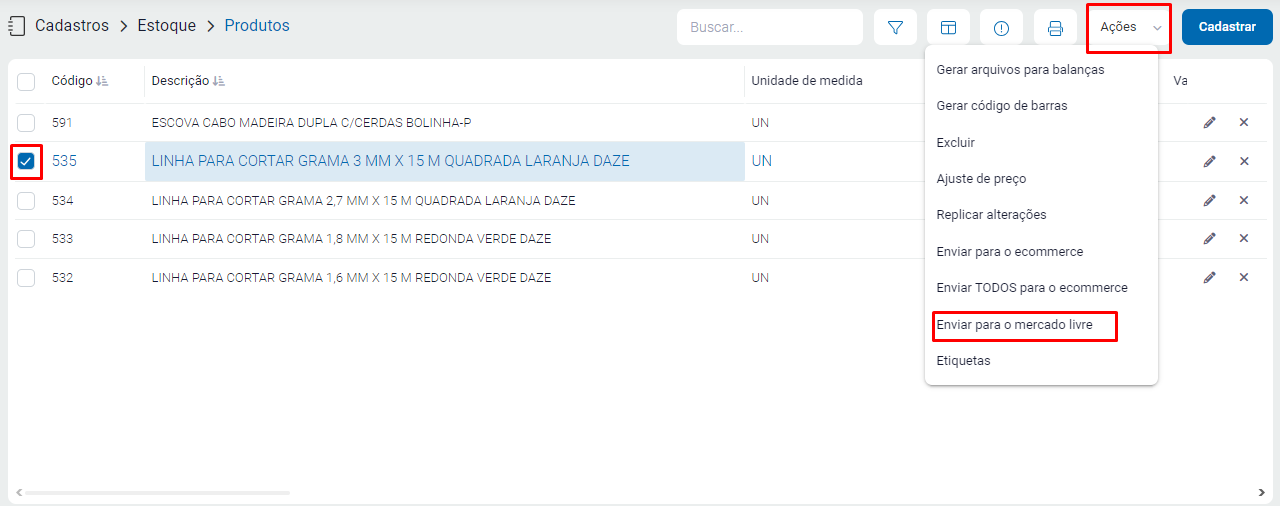Viewport: 1280px width, 506px height.
Task: Toggle the select-all header checkbox
Action: point(26,81)
